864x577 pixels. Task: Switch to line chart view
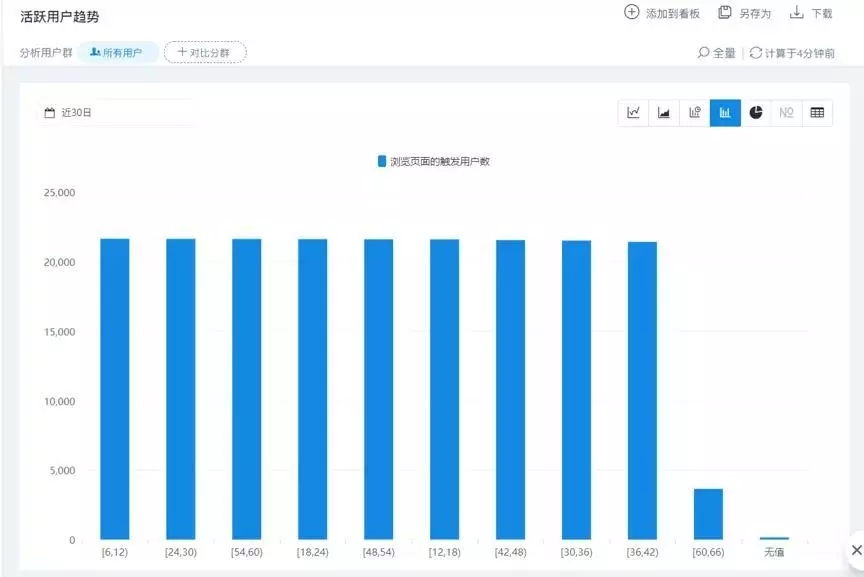click(633, 112)
